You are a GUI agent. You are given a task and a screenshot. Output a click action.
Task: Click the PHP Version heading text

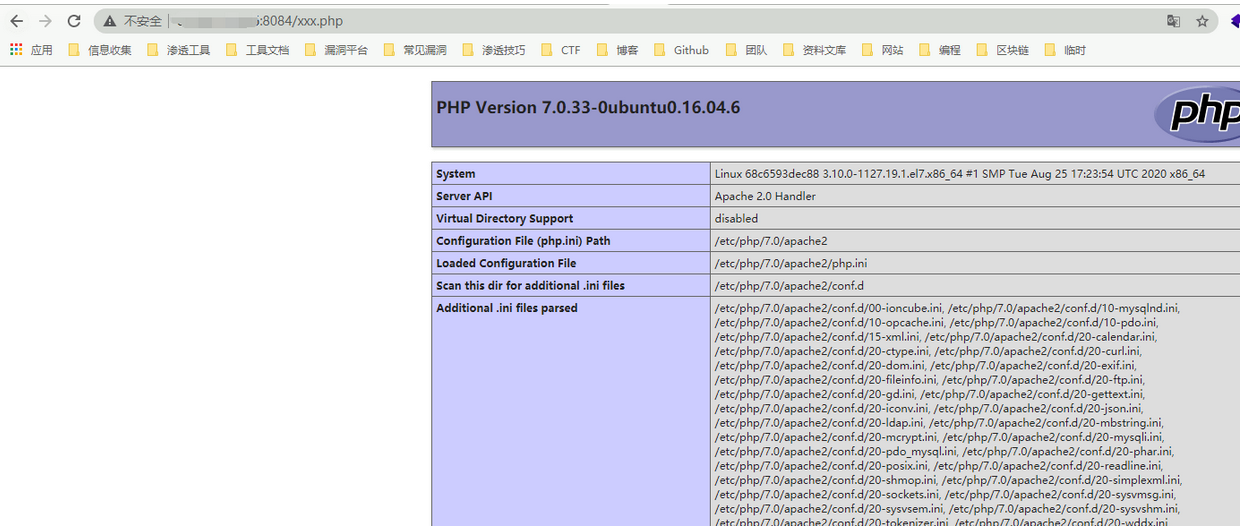[x=588, y=108]
